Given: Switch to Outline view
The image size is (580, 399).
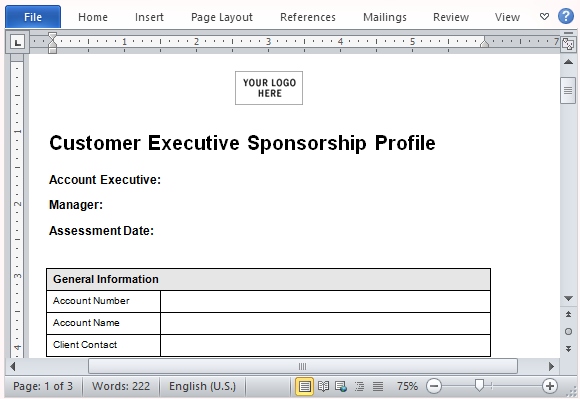Looking at the screenshot, I should [359, 386].
